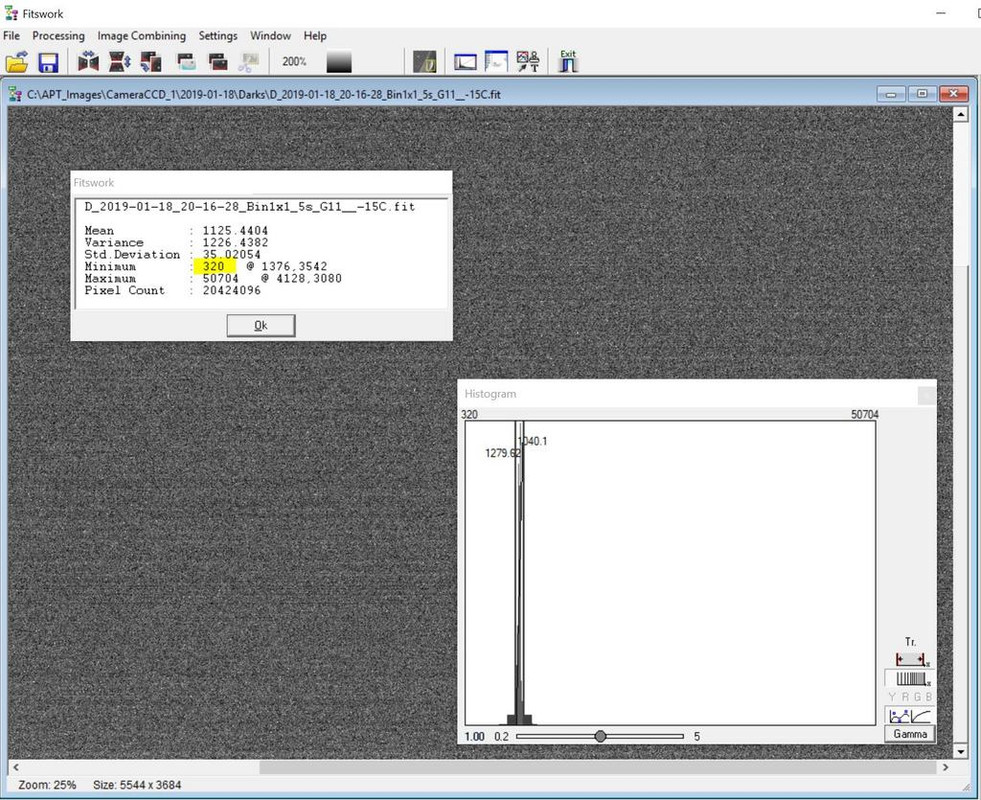Click the Size: 5544 x 3684 status text
Image resolution: width=981 pixels, height=800 pixels.
coord(137,785)
